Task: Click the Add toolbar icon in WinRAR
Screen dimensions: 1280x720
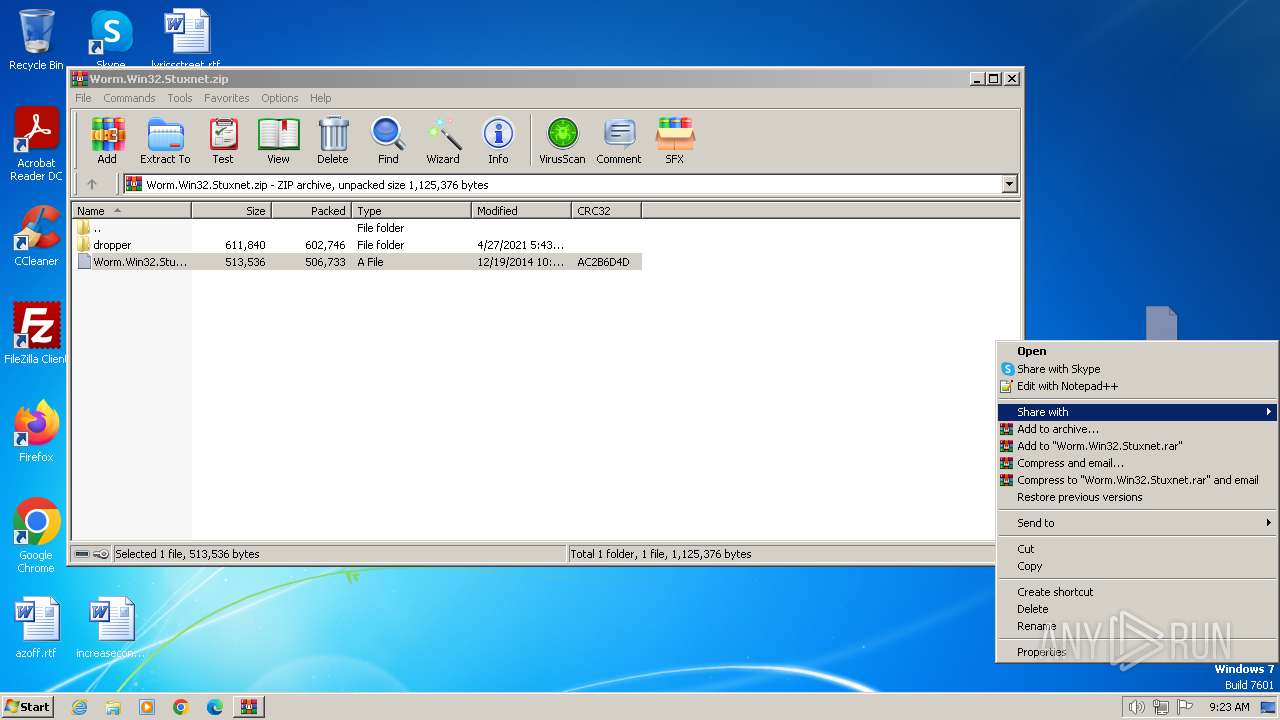Action: [107, 140]
